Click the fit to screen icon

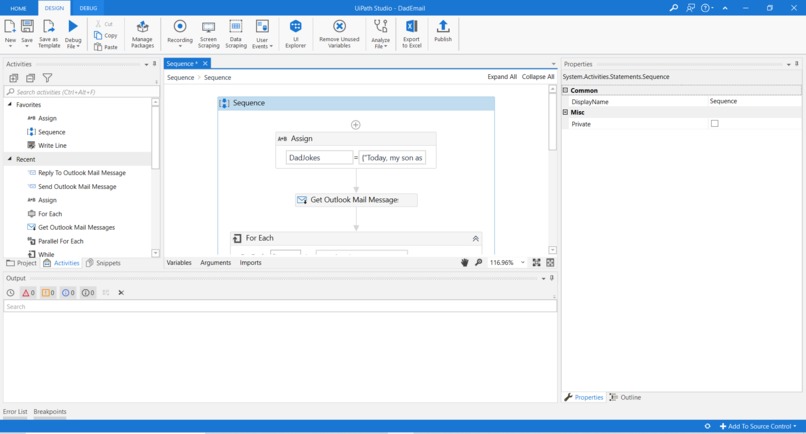pos(536,262)
